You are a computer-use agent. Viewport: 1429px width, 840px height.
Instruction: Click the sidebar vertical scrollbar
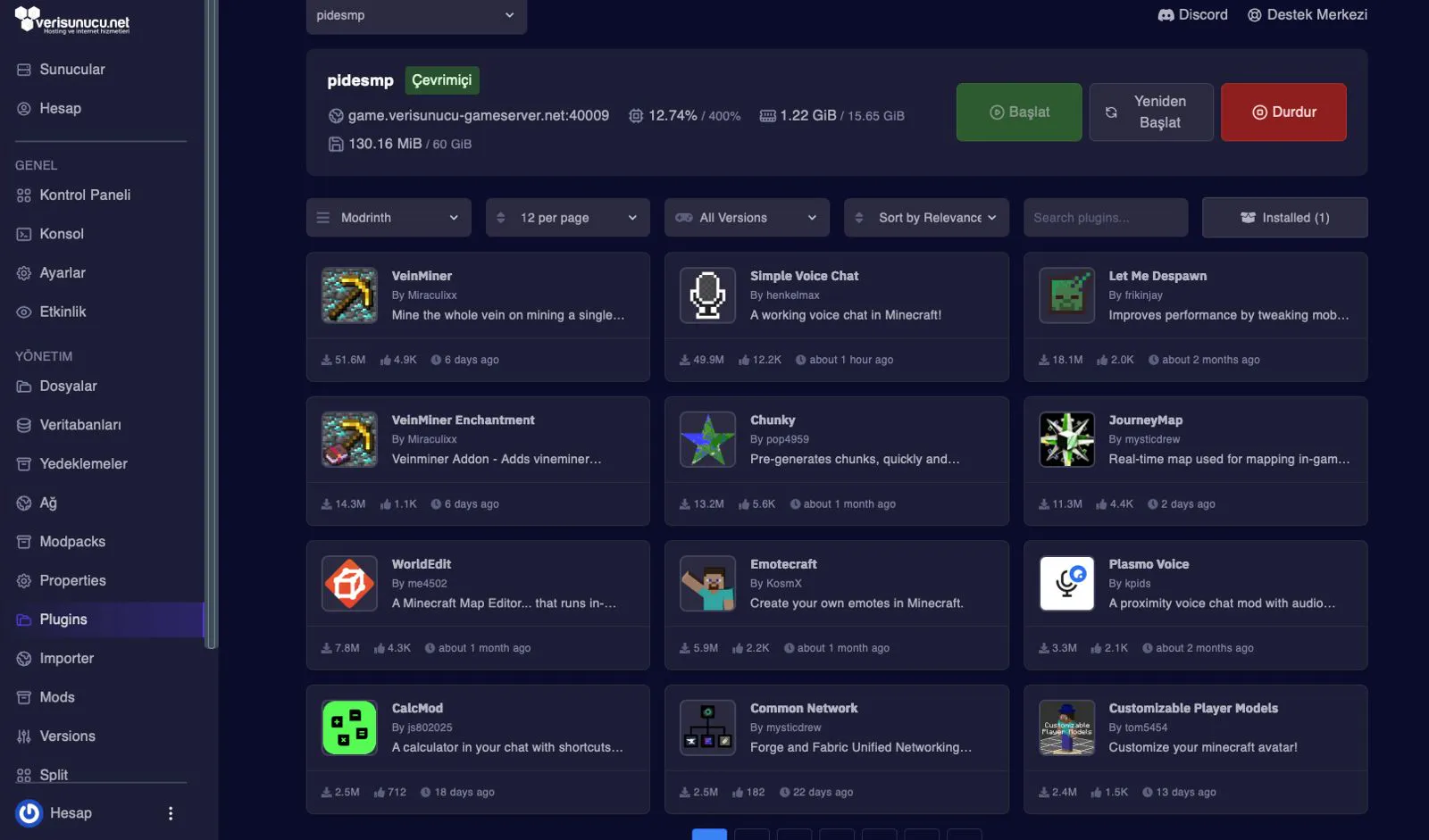pyautogui.click(x=211, y=325)
